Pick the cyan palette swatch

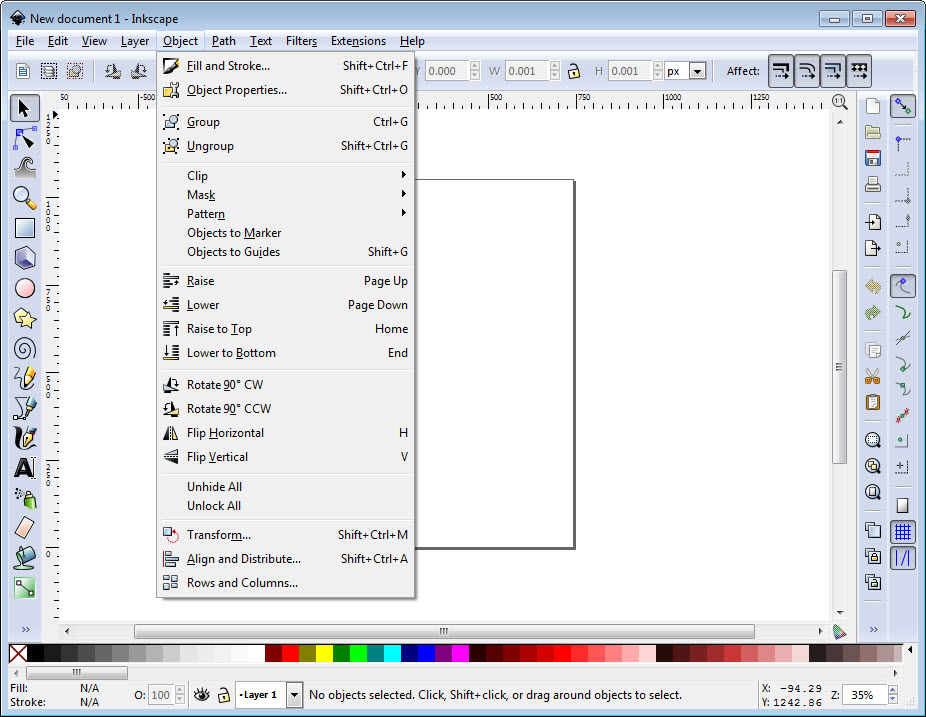[x=392, y=653]
